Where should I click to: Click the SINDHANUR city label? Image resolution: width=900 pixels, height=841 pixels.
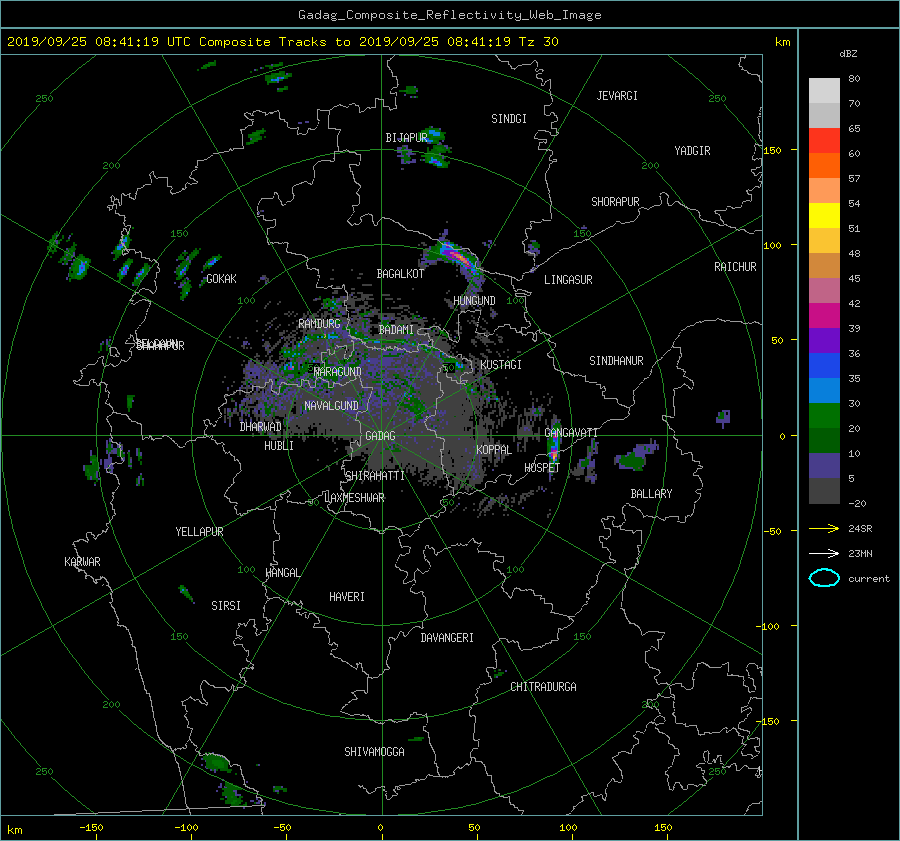[x=616, y=361]
